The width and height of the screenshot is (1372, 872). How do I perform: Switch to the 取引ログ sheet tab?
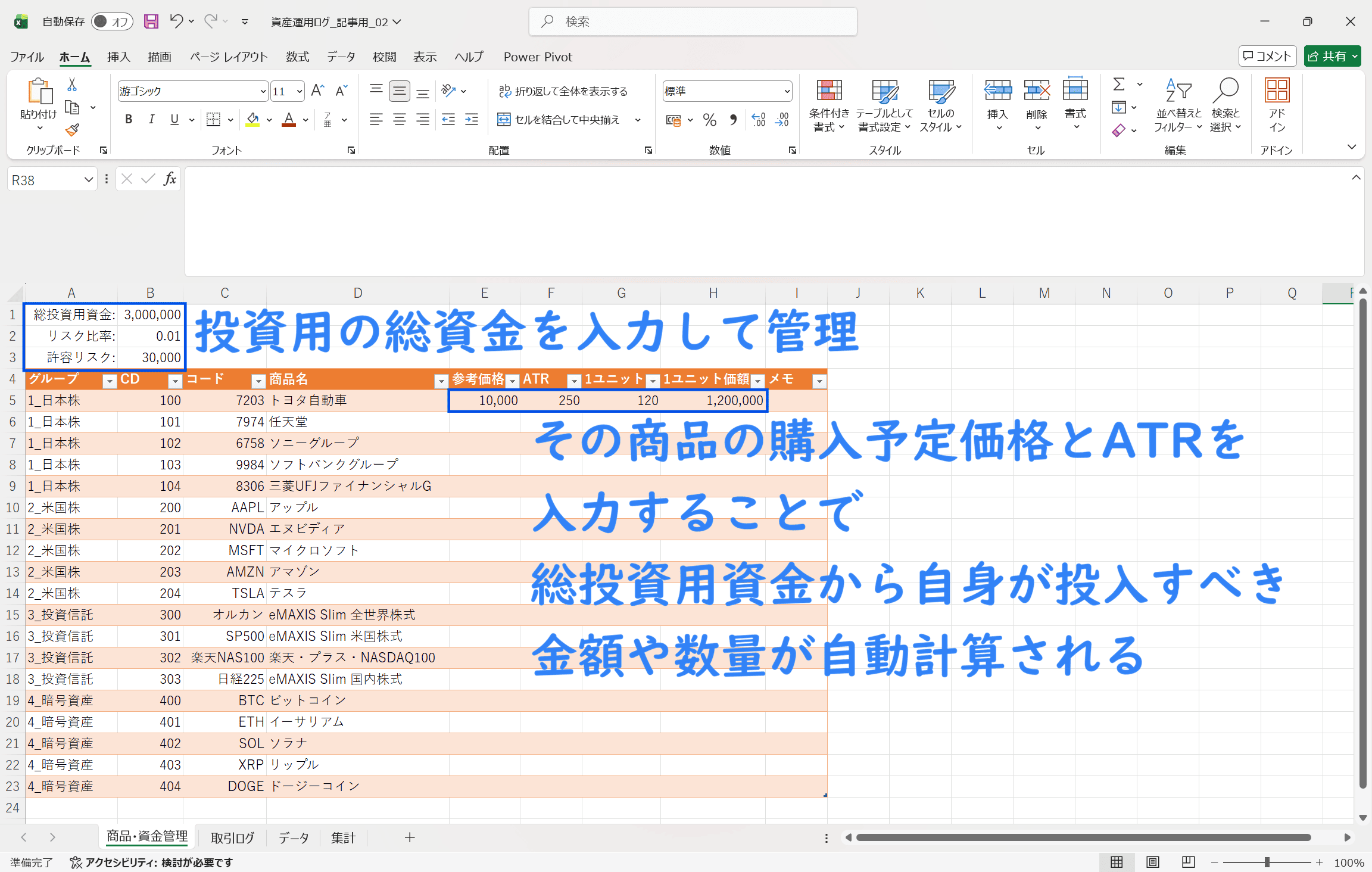point(232,837)
